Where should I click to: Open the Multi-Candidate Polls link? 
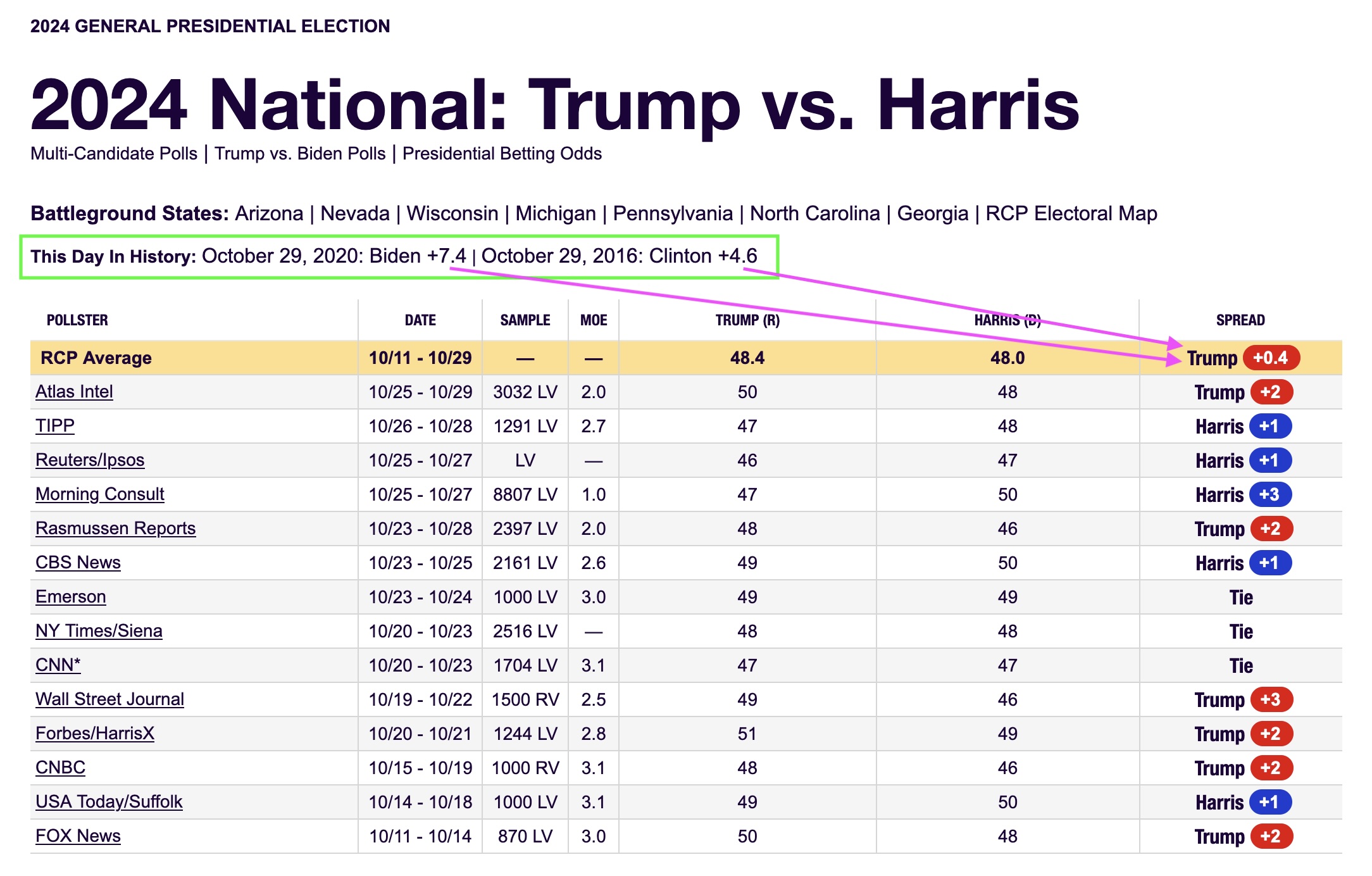114,154
